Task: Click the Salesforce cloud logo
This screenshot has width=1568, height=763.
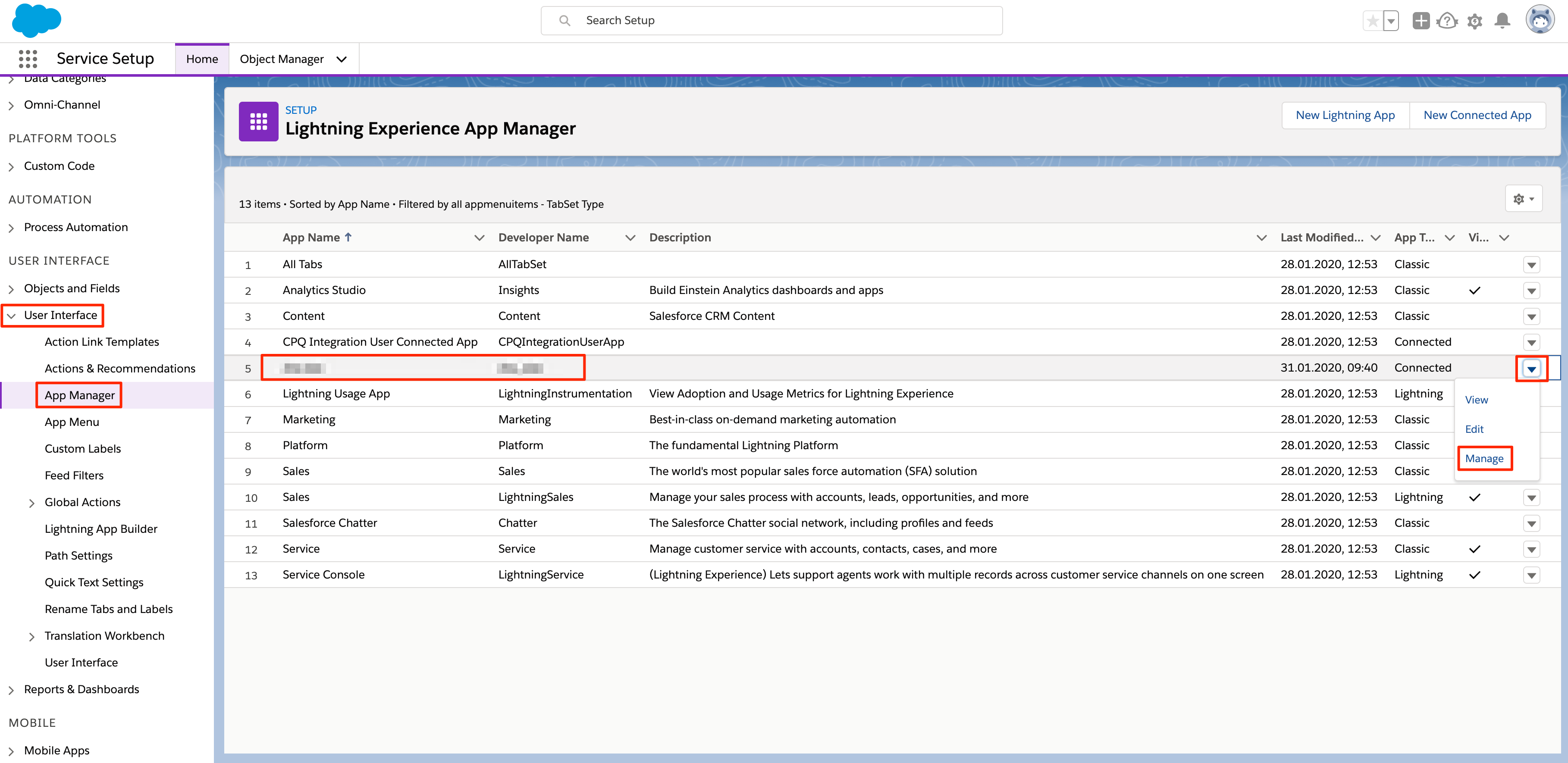Action: pos(37,20)
